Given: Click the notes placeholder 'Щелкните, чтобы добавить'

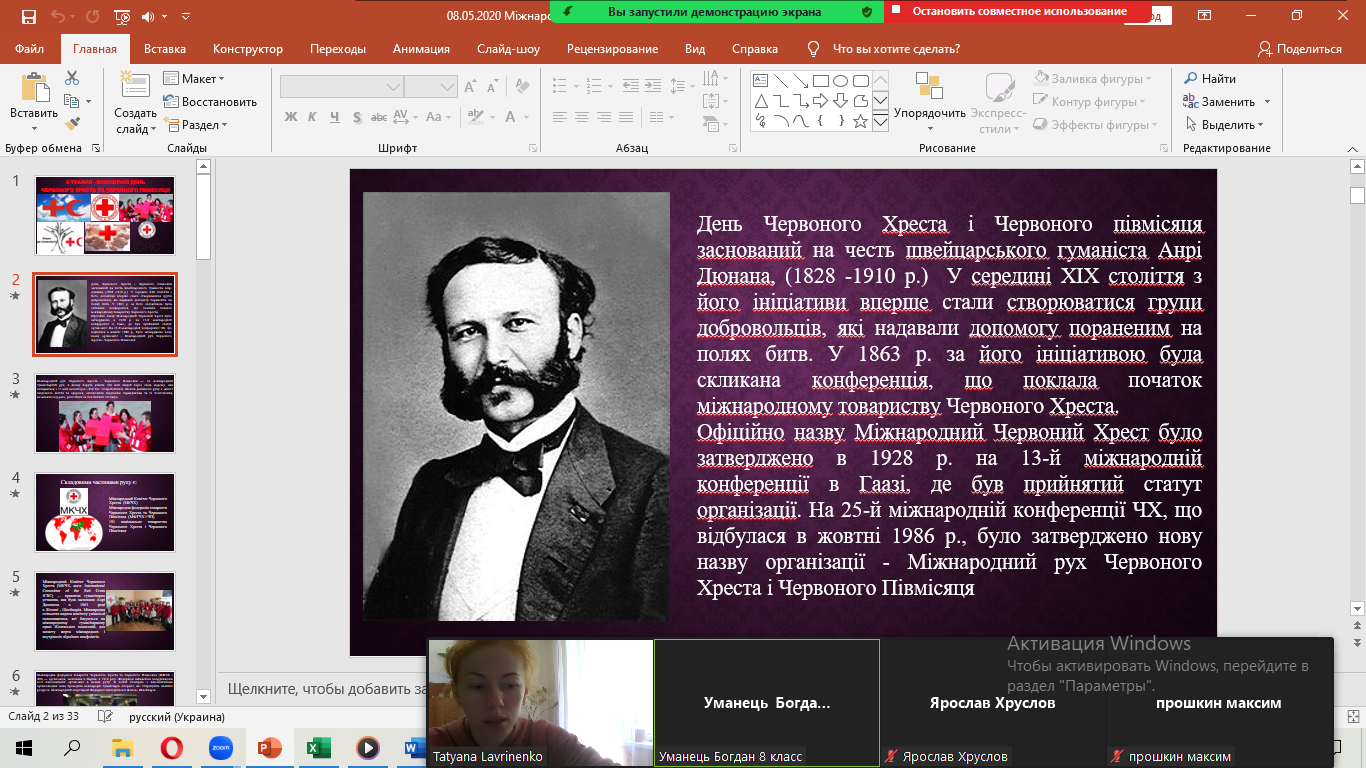Looking at the screenshot, I should point(328,688).
